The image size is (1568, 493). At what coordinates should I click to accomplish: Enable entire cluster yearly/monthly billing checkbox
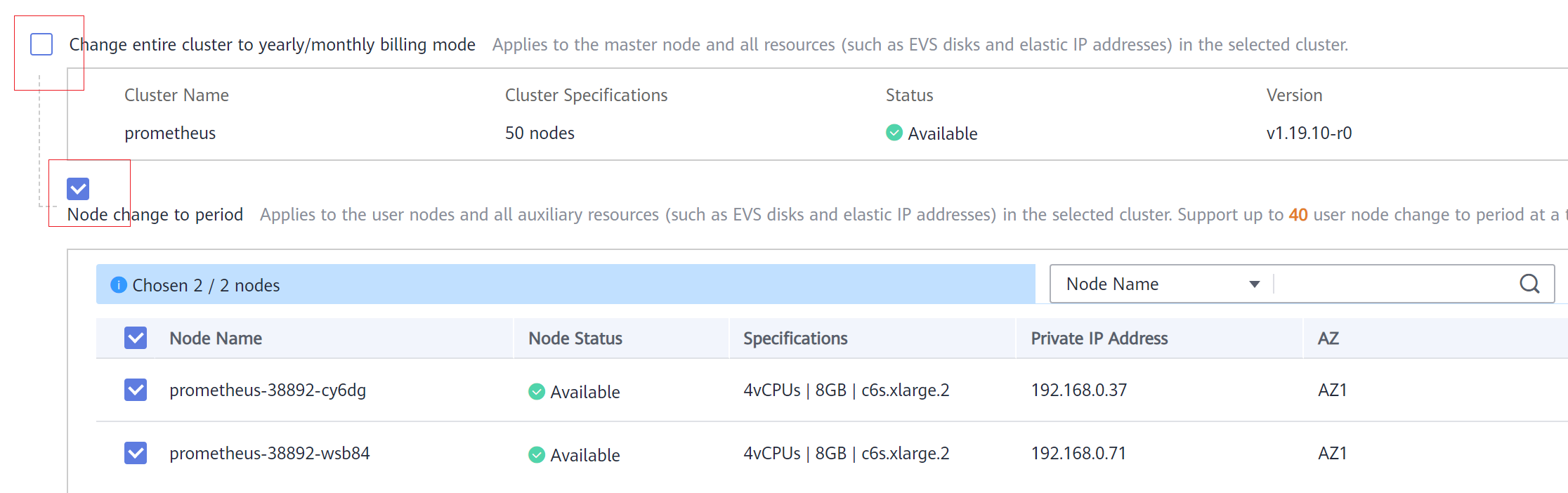click(41, 44)
